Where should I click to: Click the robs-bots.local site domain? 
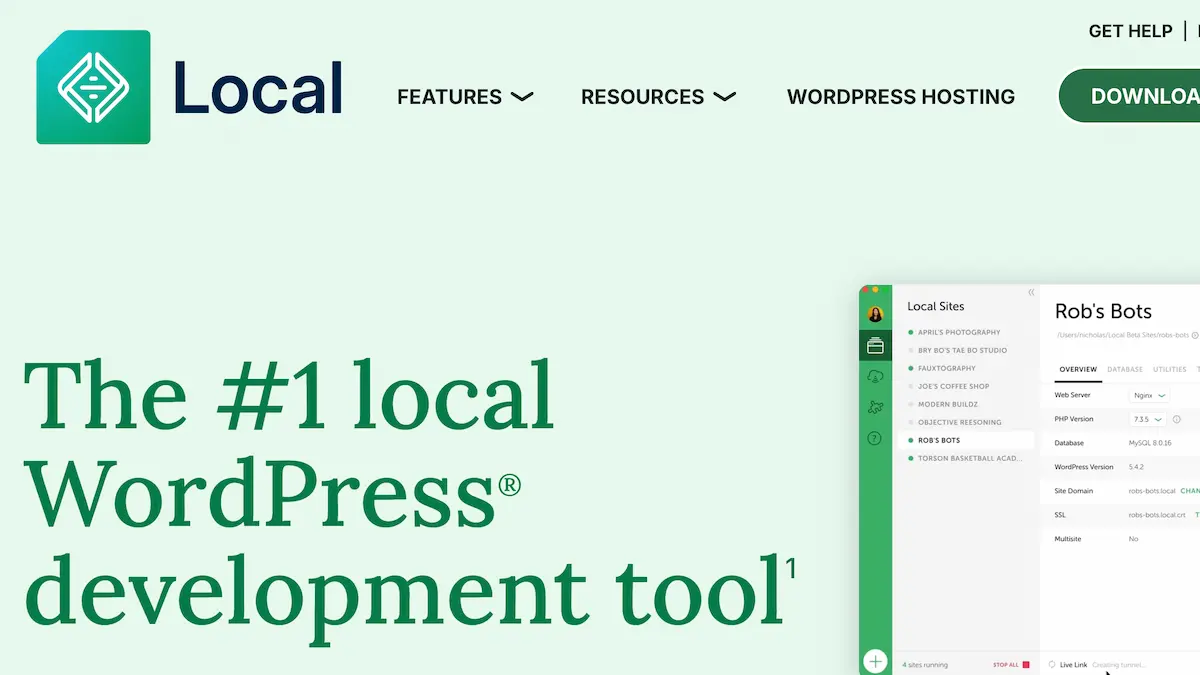pyautogui.click(x=1152, y=491)
